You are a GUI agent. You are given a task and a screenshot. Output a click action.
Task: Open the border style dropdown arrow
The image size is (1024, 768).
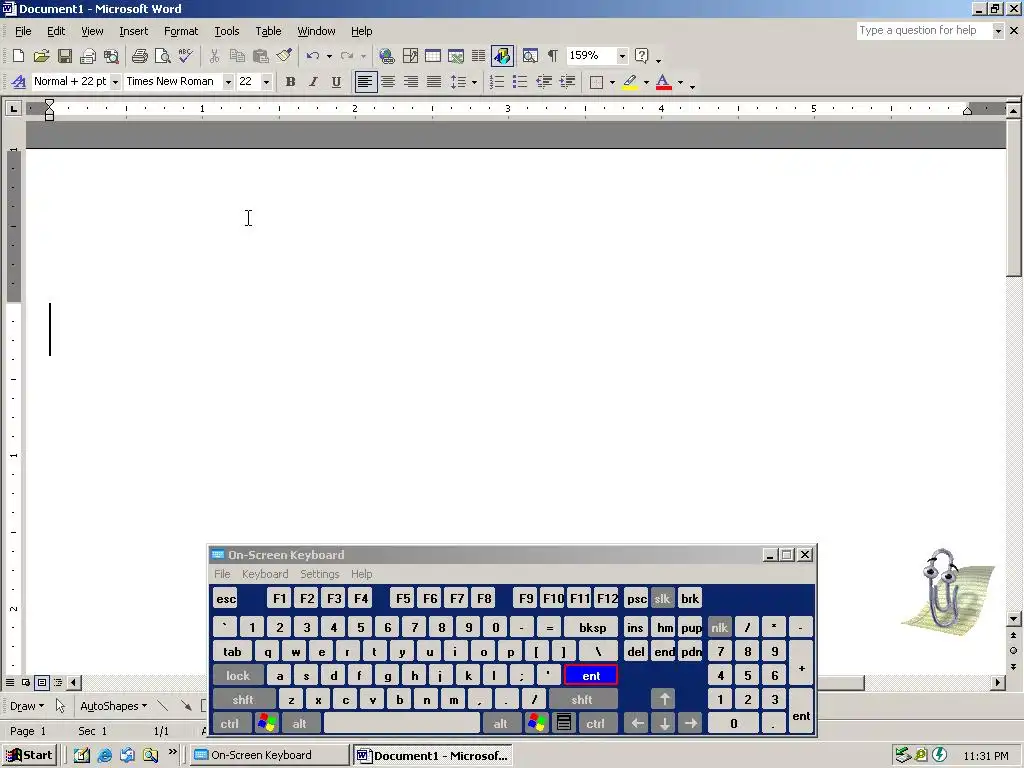pyautogui.click(x=612, y=82)
